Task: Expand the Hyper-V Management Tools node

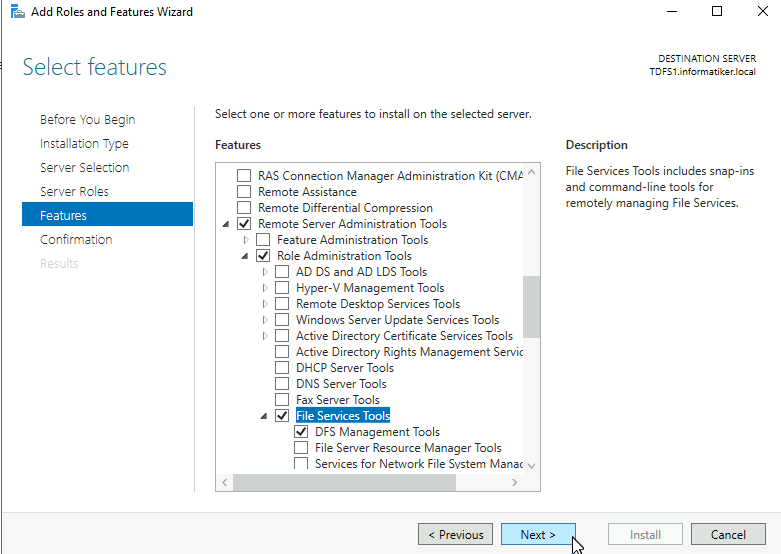Action: [265, 288]
